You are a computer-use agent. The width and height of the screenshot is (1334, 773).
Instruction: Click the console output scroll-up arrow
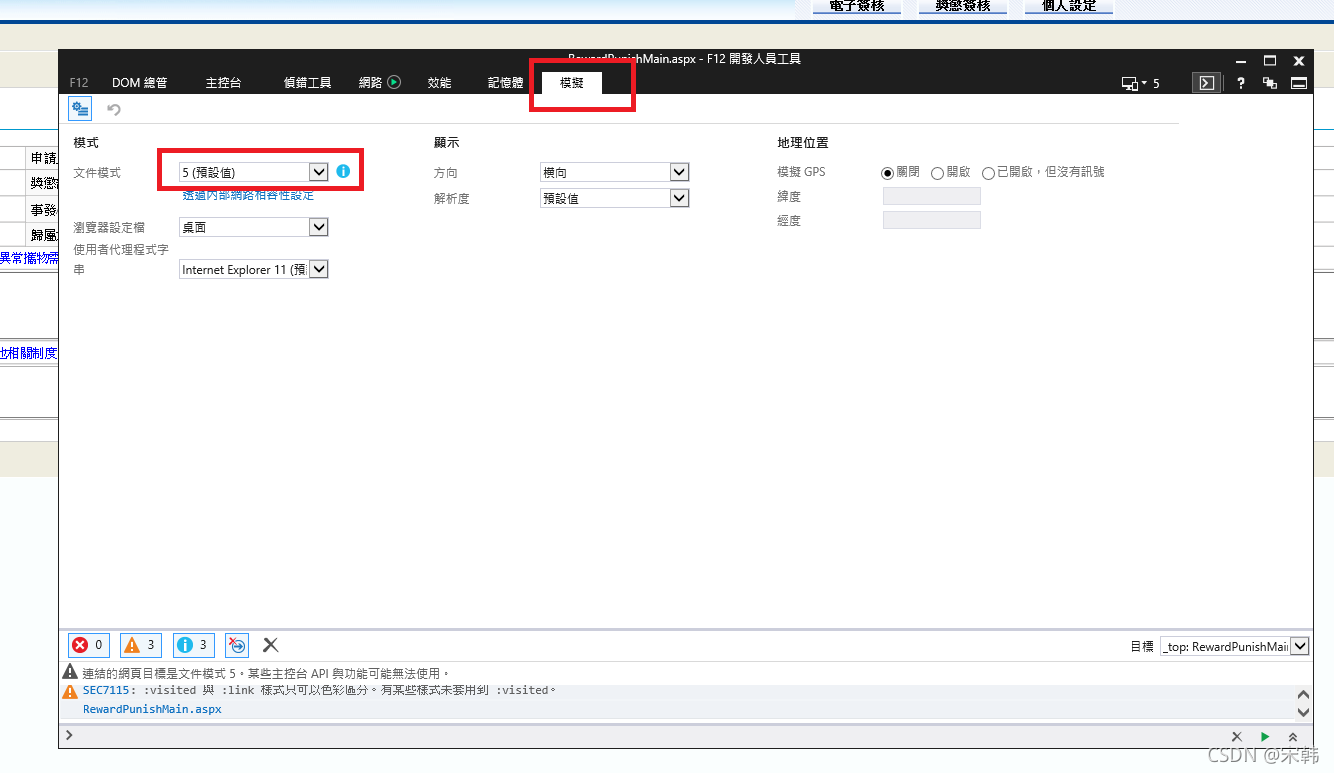pyautogui.click(x=1302, y=695)
